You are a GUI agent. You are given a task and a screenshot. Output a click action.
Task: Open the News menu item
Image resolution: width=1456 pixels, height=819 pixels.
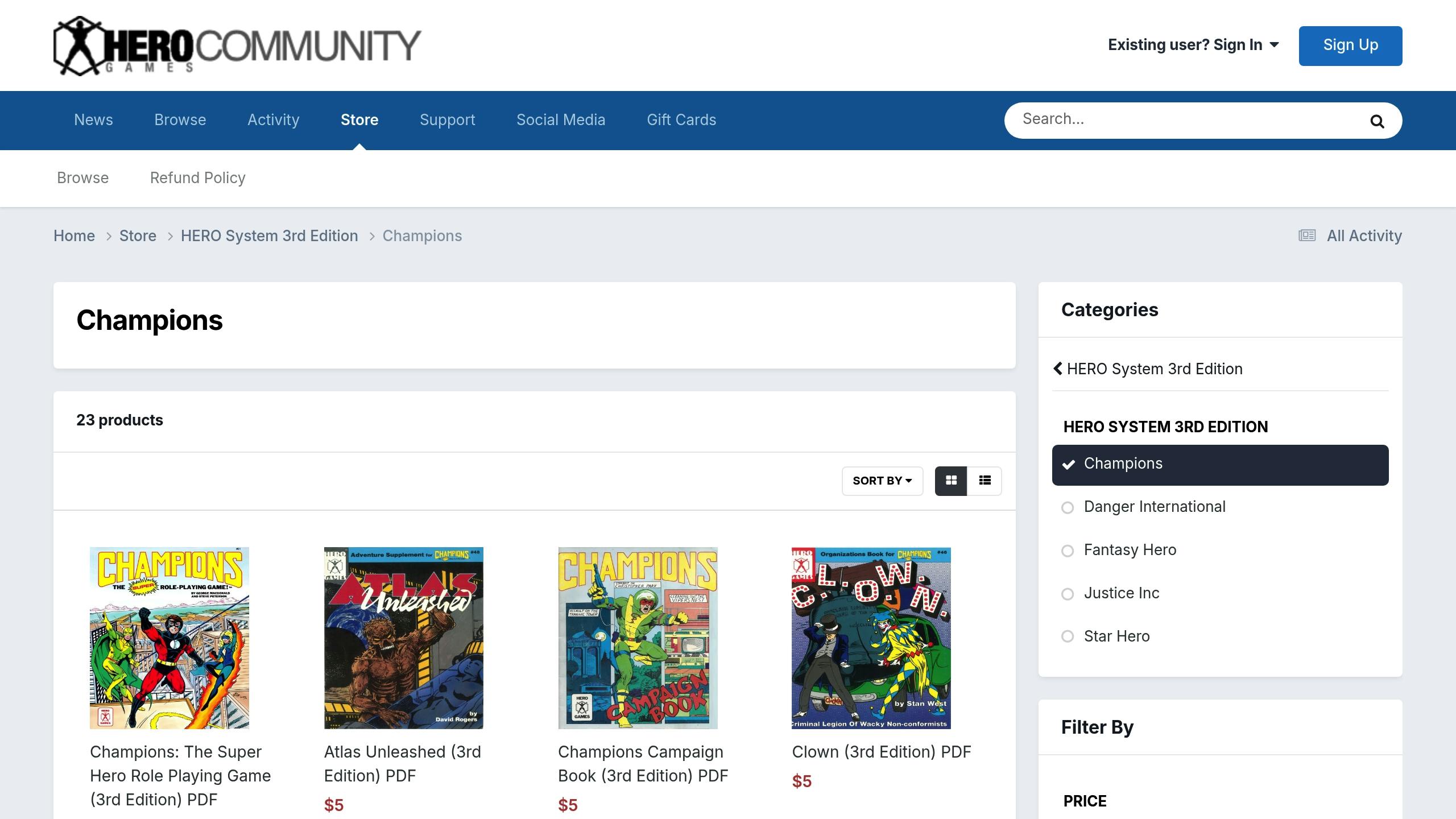click(93, 120)
